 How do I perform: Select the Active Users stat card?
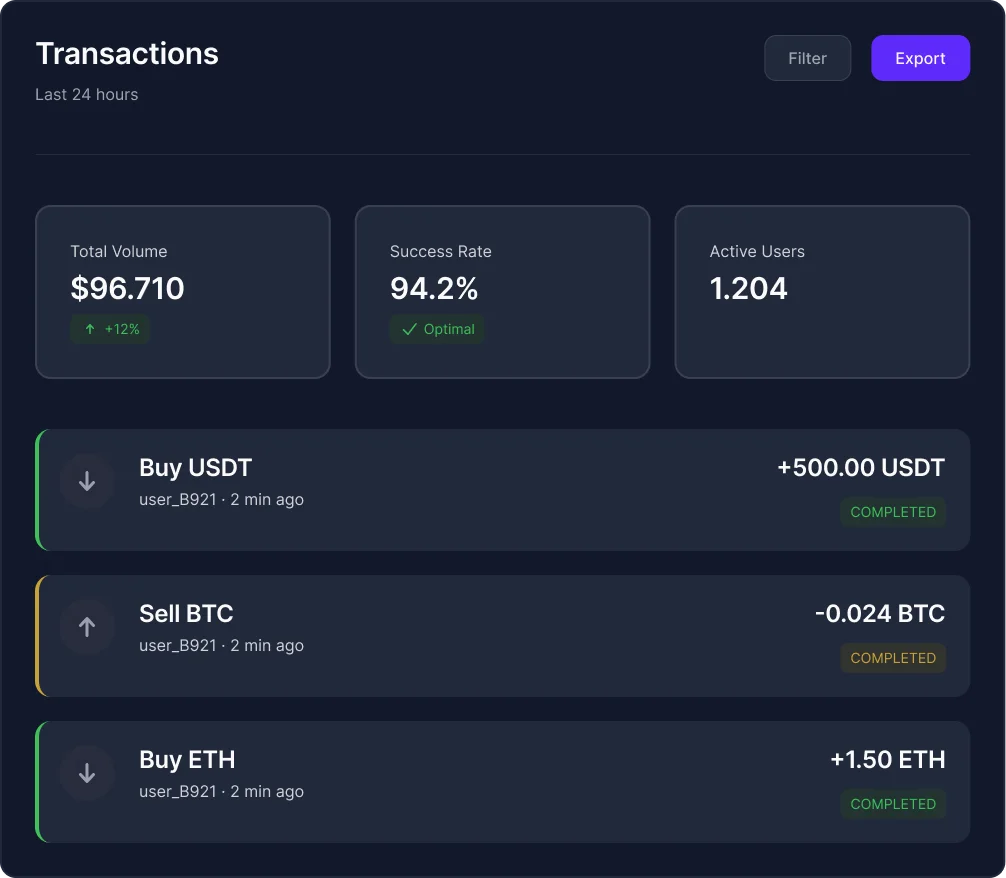click(822, 292)
